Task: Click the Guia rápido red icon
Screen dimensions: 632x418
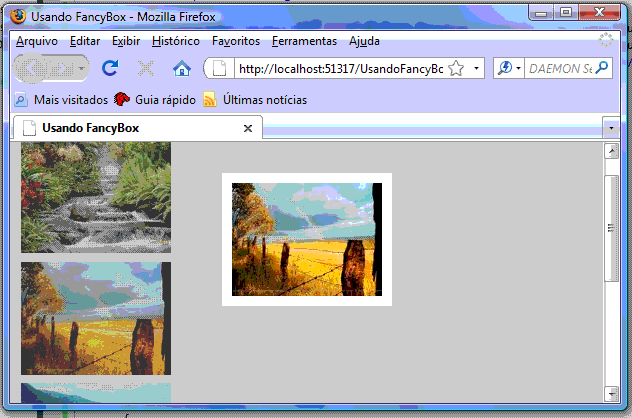Action: coord(122,99)
